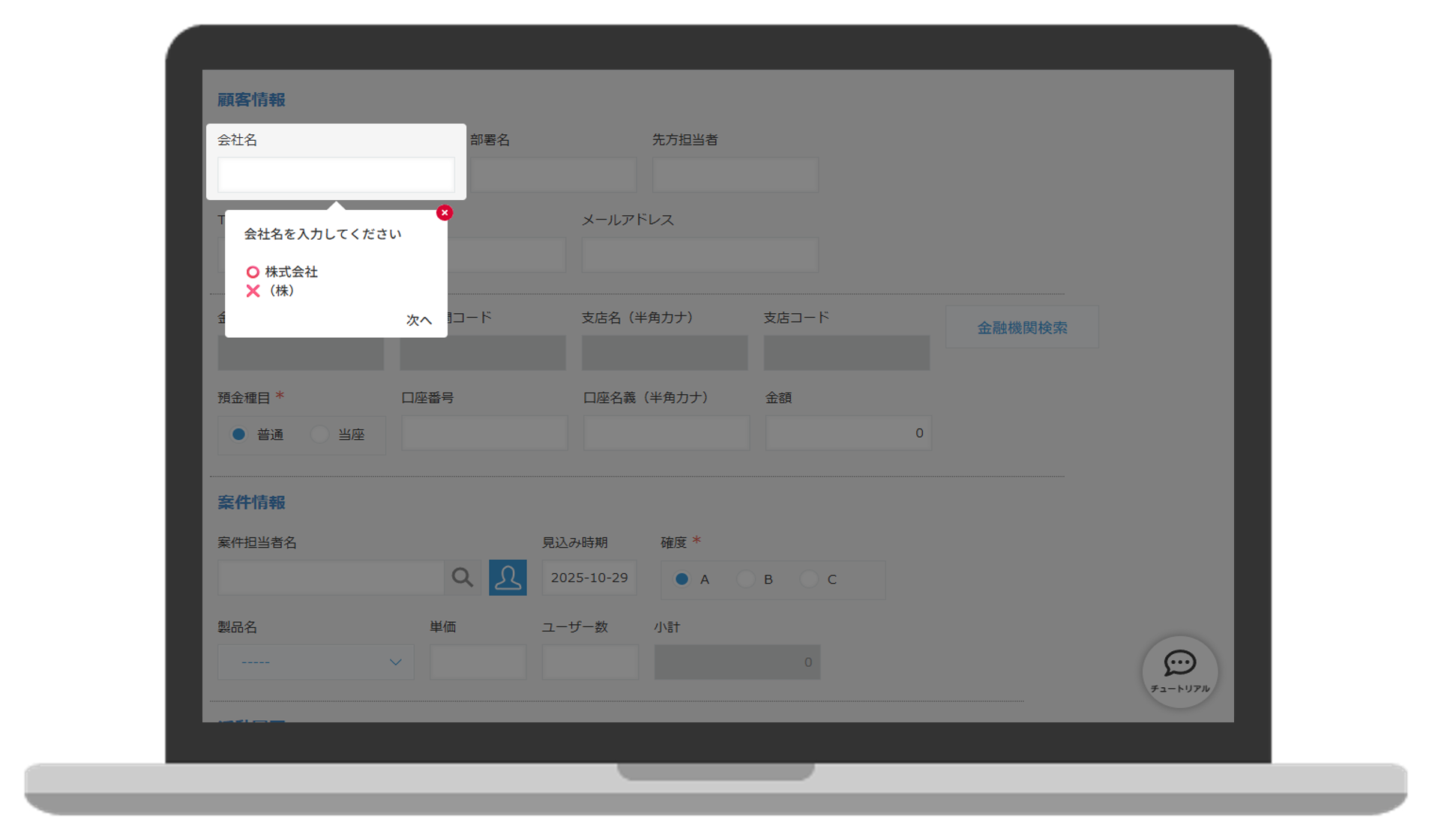Choose 確度 option A
Image resolution: width=1432 pixels, height=840 pixels.
pyautogui.click(x=682, y=579)
